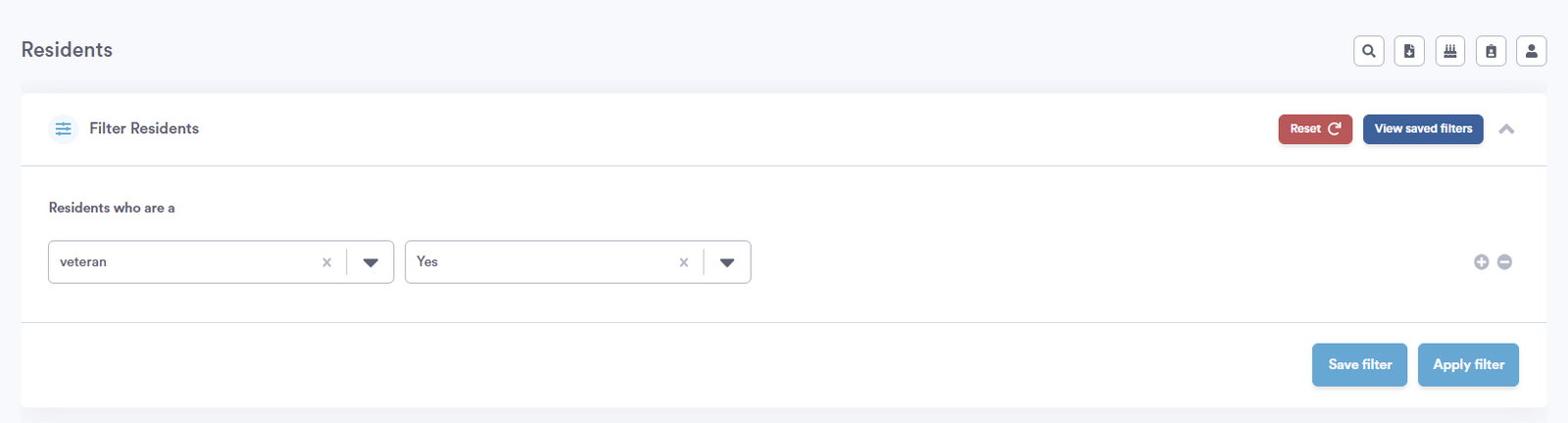The height and width of the screenshot is (423, 1568).
Task: Expand the Yes dropdown arrow
Action: 727,262
